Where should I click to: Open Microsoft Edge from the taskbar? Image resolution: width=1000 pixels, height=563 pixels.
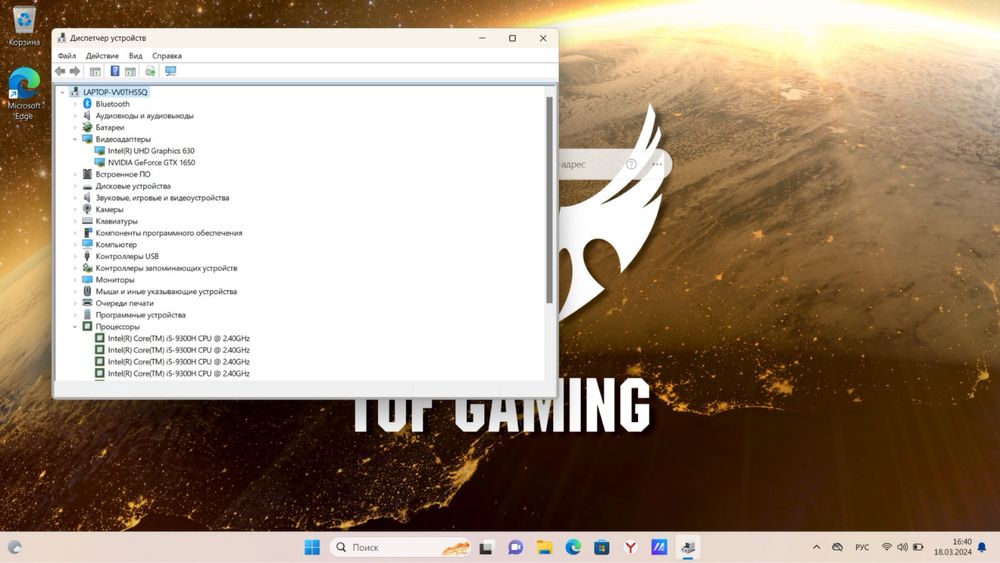[573, 547]
